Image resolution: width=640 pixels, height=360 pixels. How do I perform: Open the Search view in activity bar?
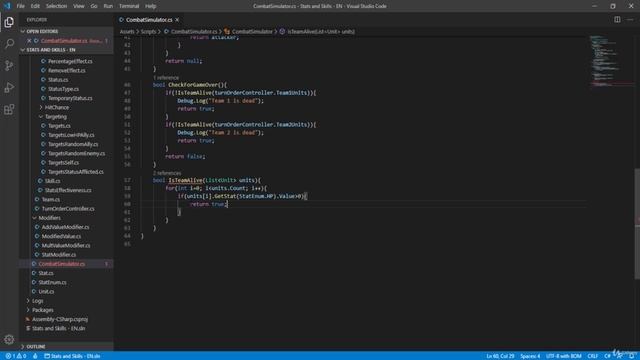point(9,44)
